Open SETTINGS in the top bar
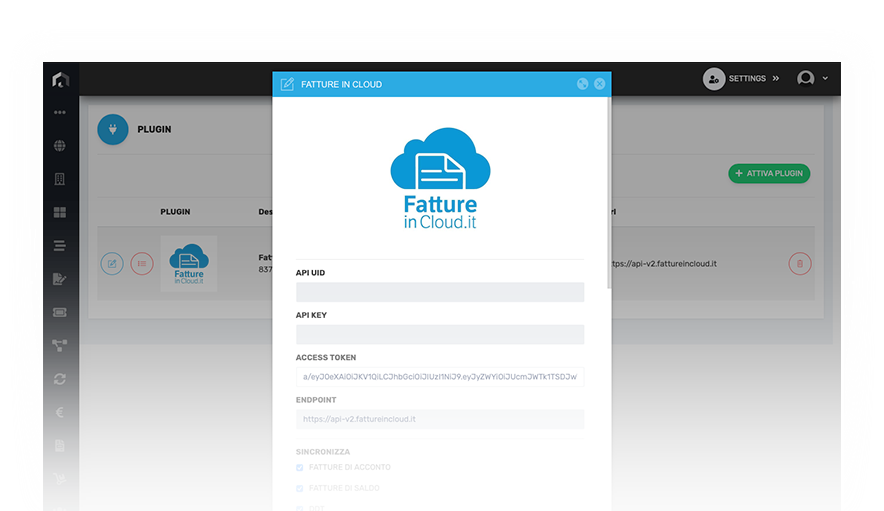Viewport: 884px width, 511px height. point(747,78)
